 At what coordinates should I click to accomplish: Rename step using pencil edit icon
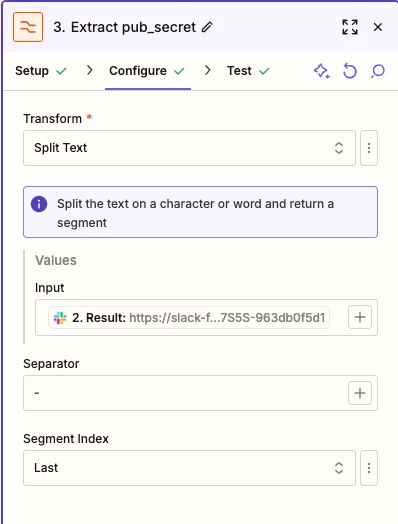(207, 27)
